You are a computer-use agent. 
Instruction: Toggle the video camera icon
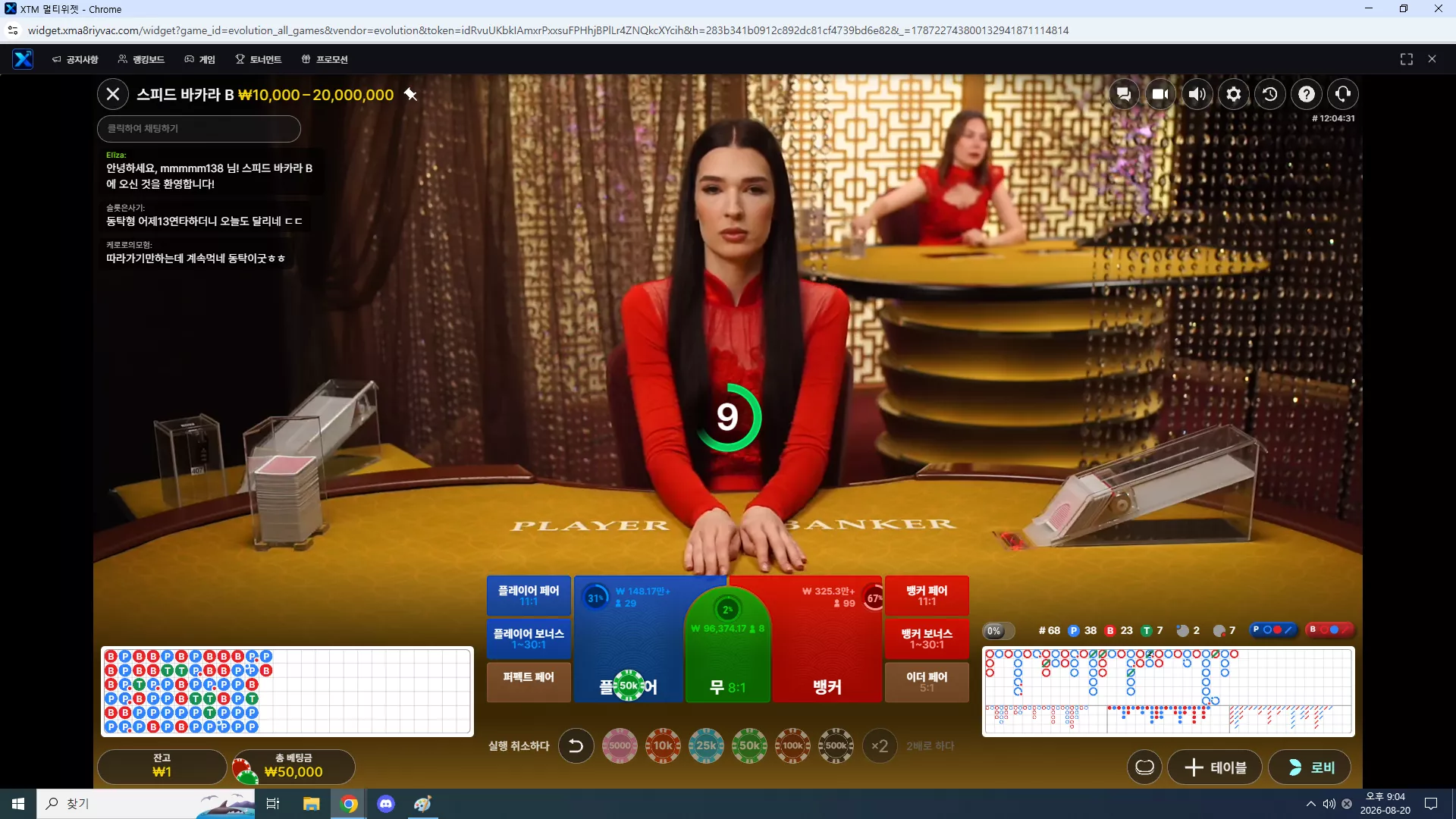(x=1160, y=94)
